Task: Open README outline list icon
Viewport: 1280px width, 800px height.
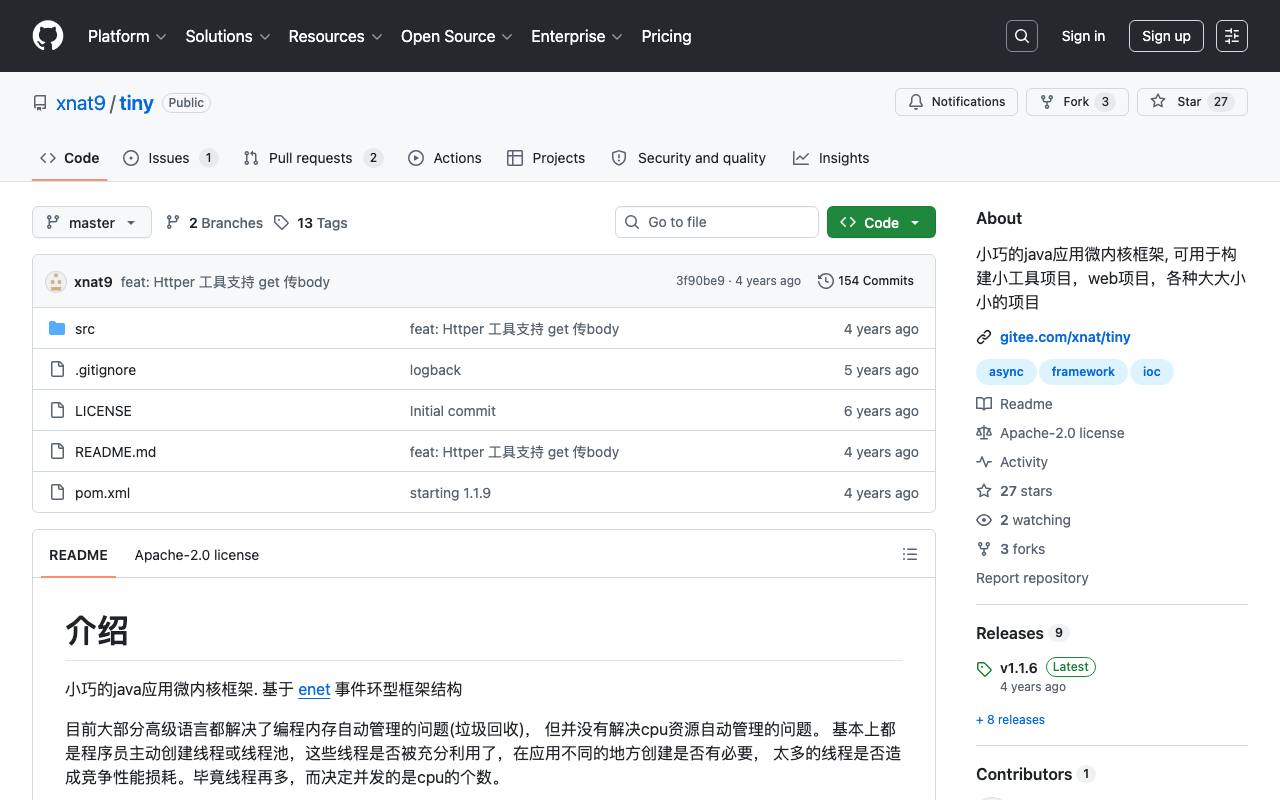Action: click(910, 554)
